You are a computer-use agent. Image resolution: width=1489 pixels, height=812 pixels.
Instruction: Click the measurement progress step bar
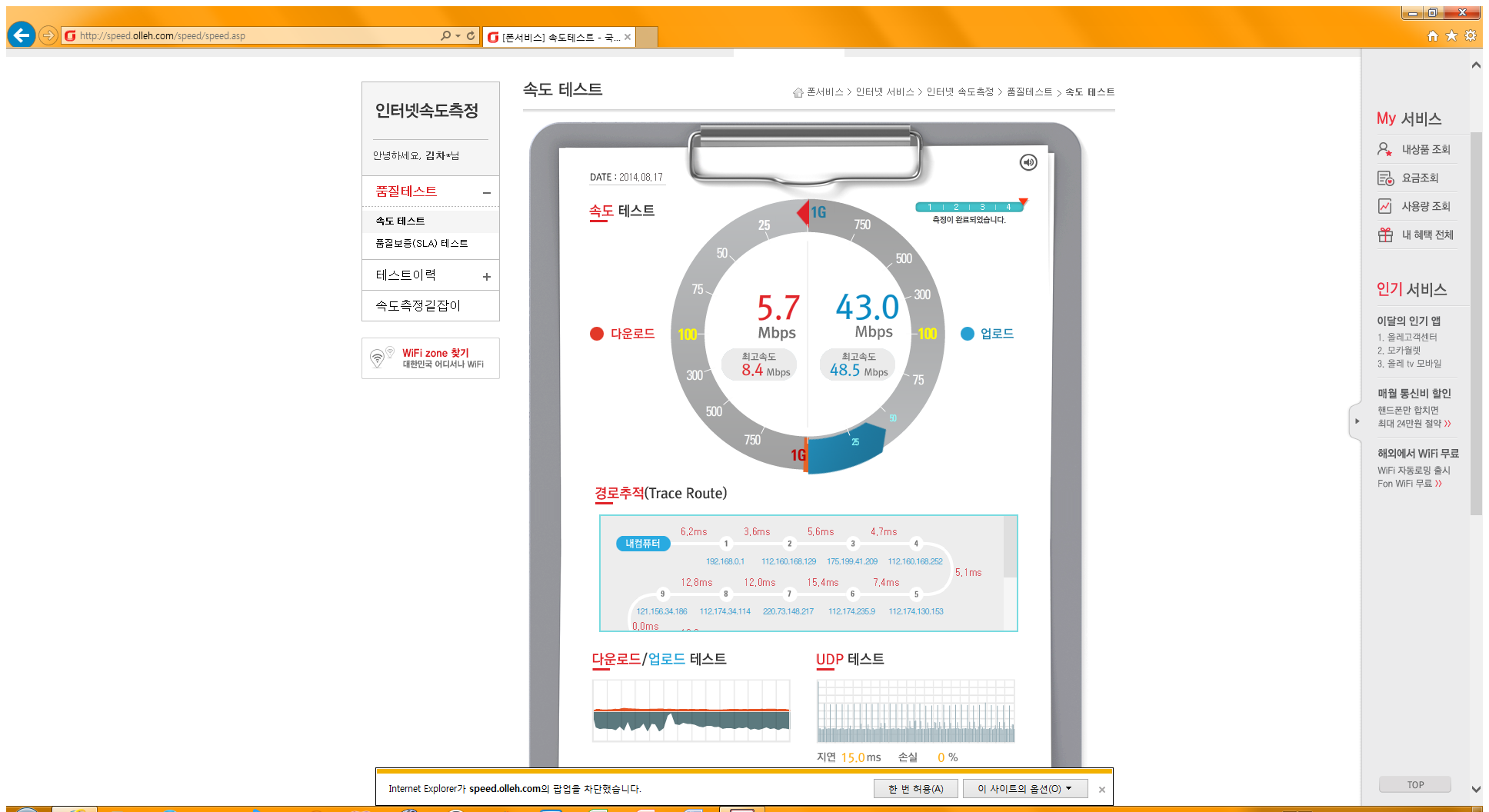click(x=969, y=207)
